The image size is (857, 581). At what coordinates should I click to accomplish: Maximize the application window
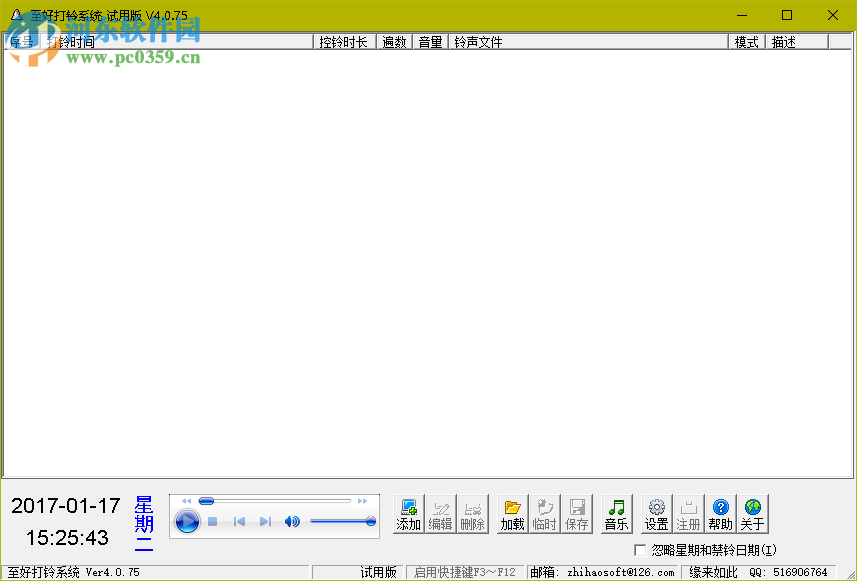787,15
